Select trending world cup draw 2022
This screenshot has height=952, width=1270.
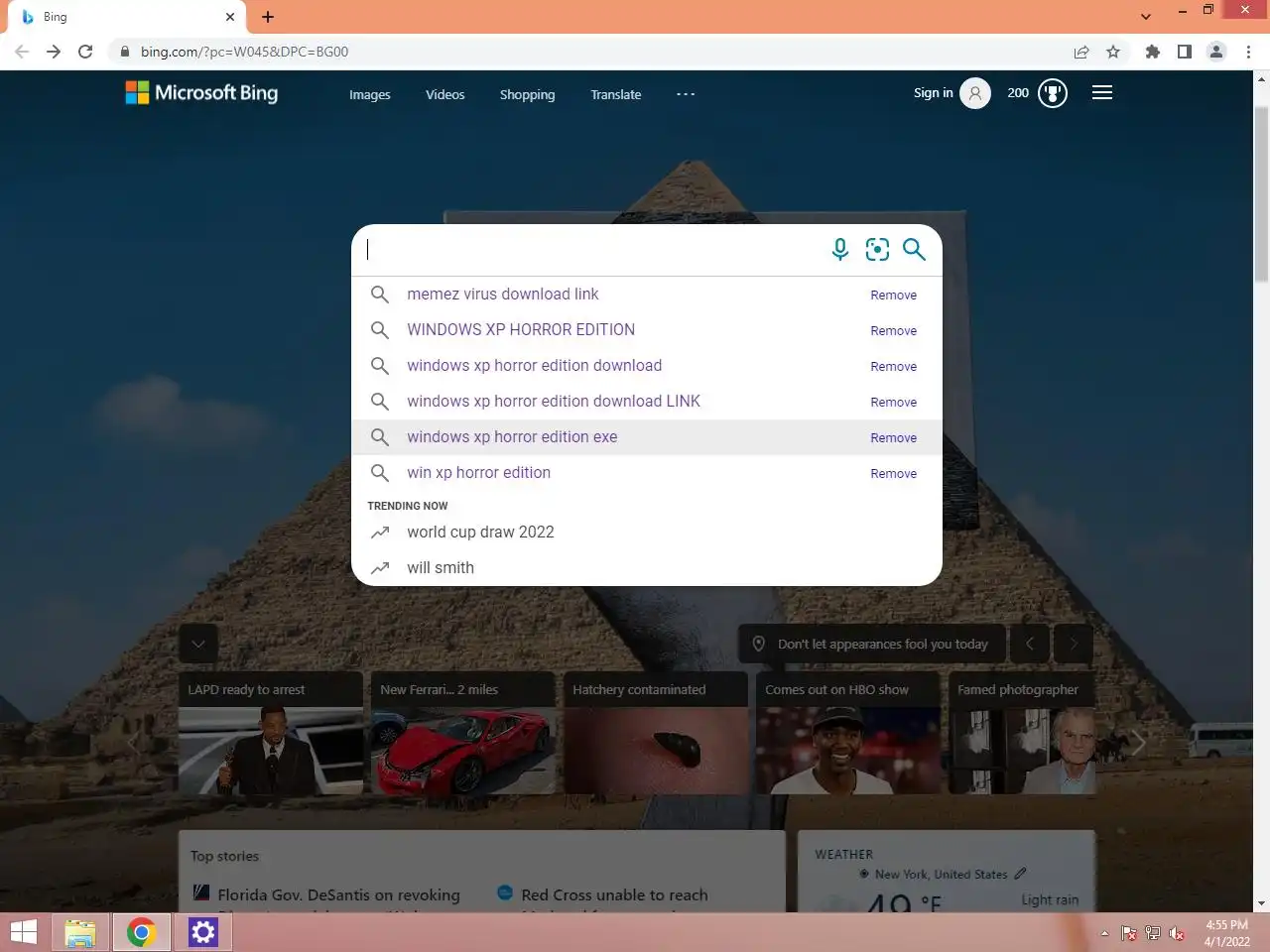point(647,533)
